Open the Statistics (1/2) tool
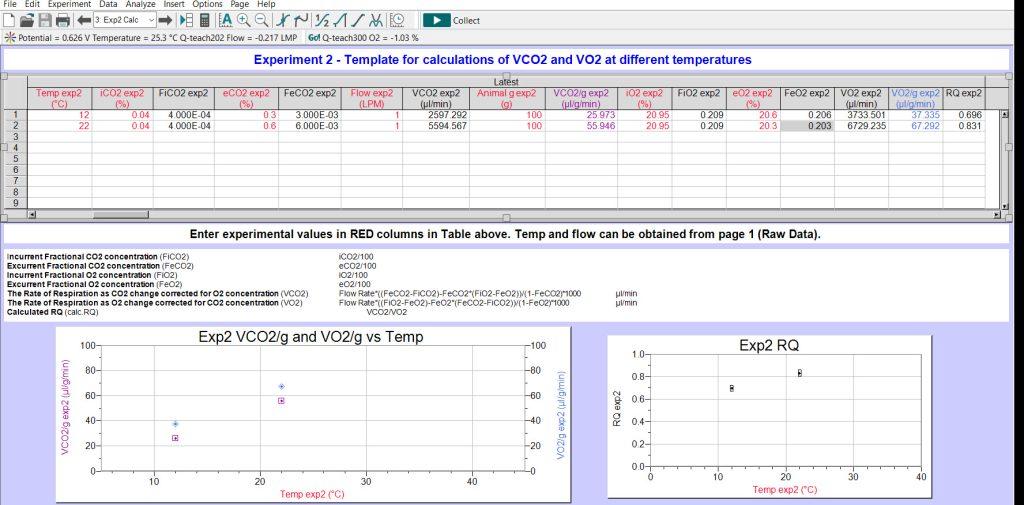This screenshot has width=1024, height=505. (x=322, y=20)
